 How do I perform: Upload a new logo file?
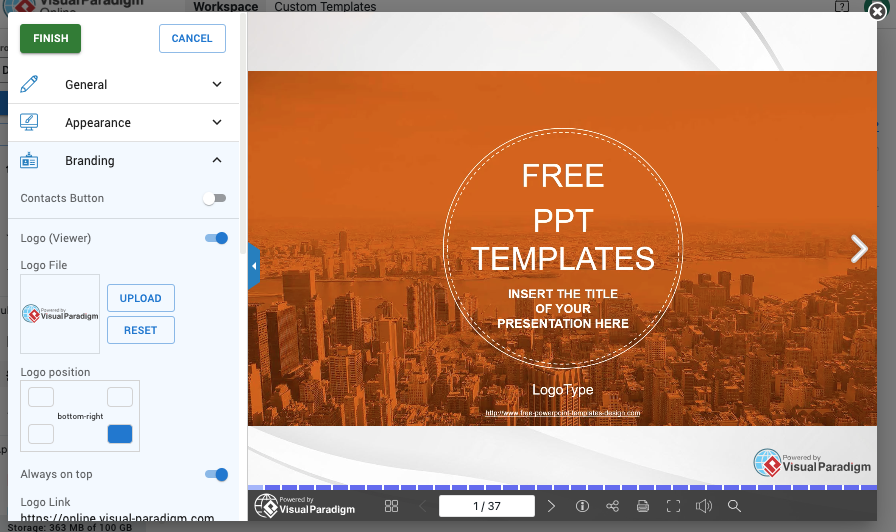point(140,298)
